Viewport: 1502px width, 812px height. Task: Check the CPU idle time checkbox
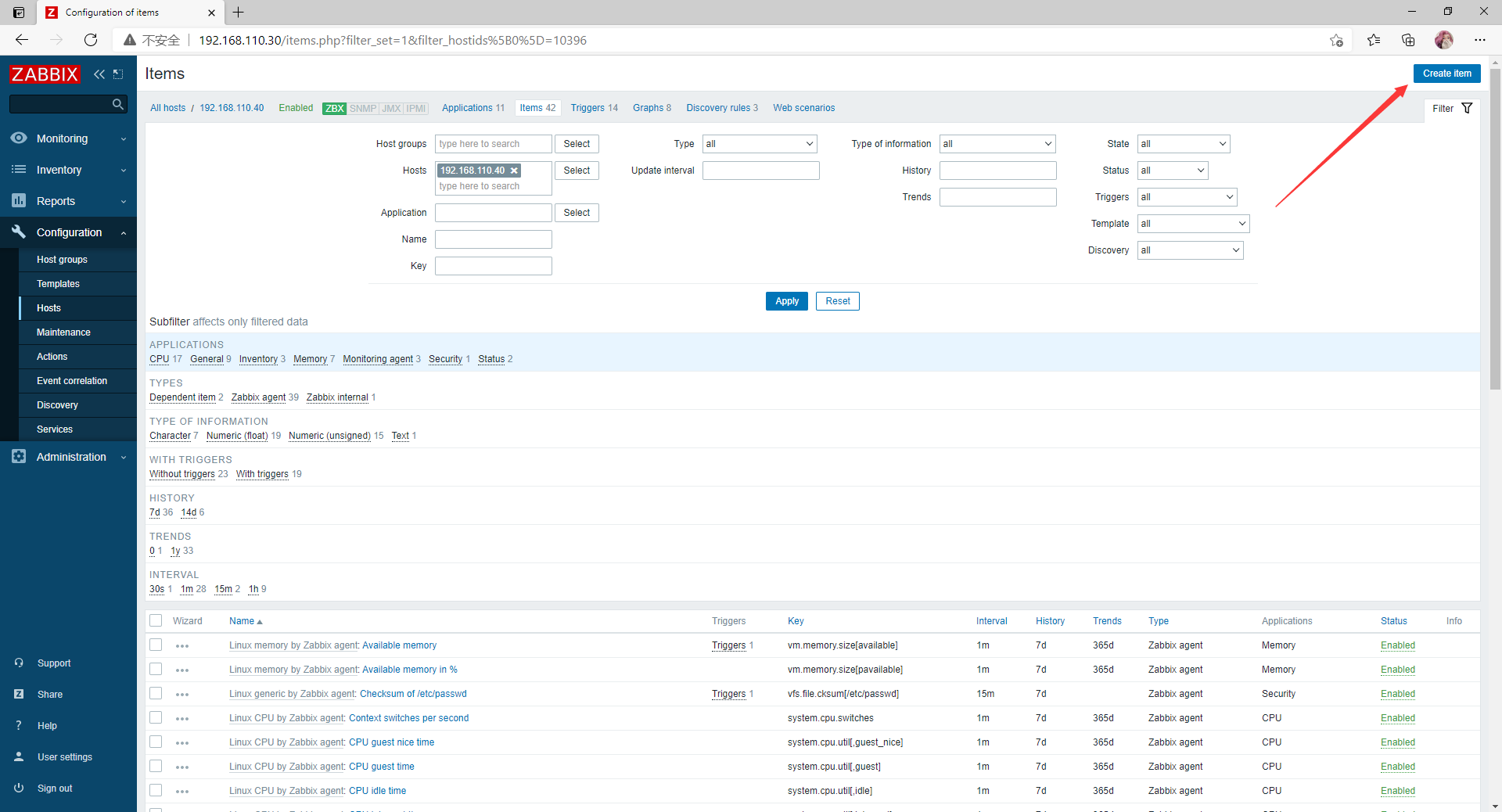coord(156,790)
